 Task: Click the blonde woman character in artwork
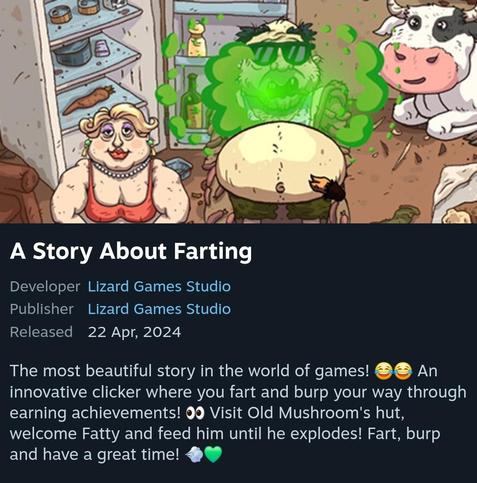coord(120,165)
